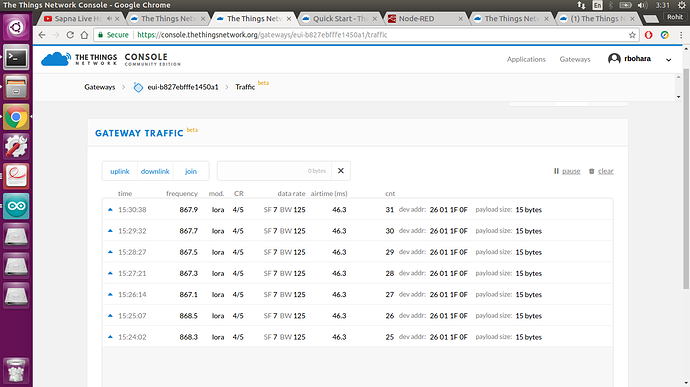Click the page vertical scrollbar

coord(686,179)
